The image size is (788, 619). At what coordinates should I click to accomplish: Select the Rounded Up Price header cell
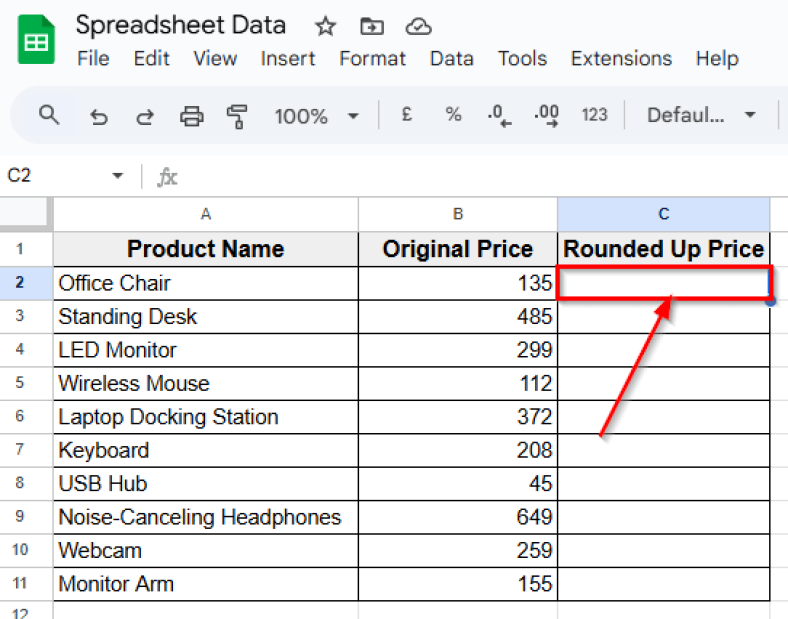[663, 249]
